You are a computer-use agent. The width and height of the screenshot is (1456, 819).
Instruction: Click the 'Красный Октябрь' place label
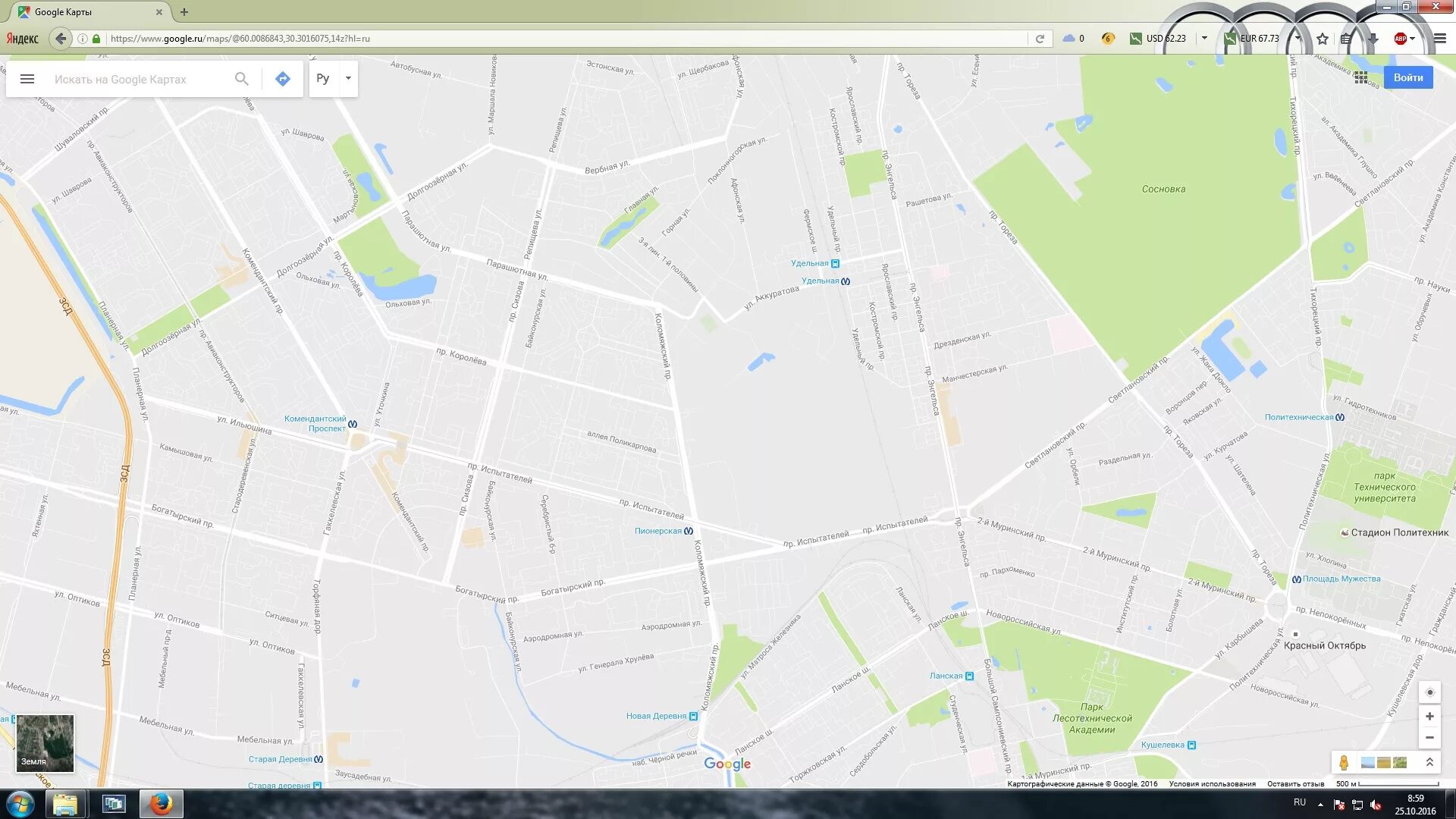pos(1325,645)
